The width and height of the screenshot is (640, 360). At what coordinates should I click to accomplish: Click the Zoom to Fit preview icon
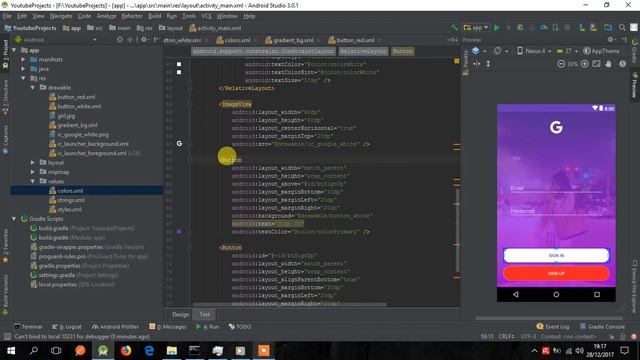coord(596,64)
